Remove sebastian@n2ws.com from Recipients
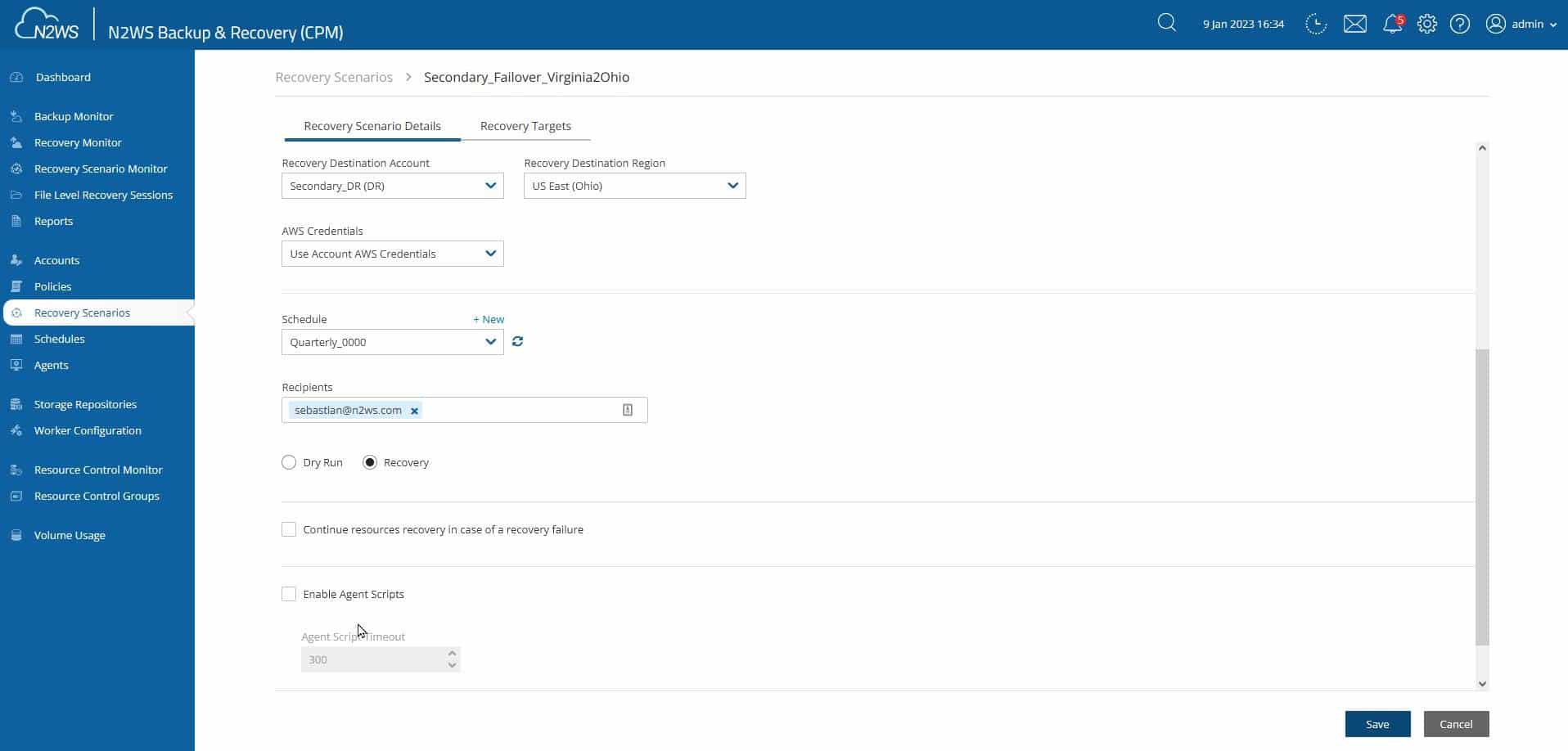The image size is (1568, 751). tap(414, 411)
